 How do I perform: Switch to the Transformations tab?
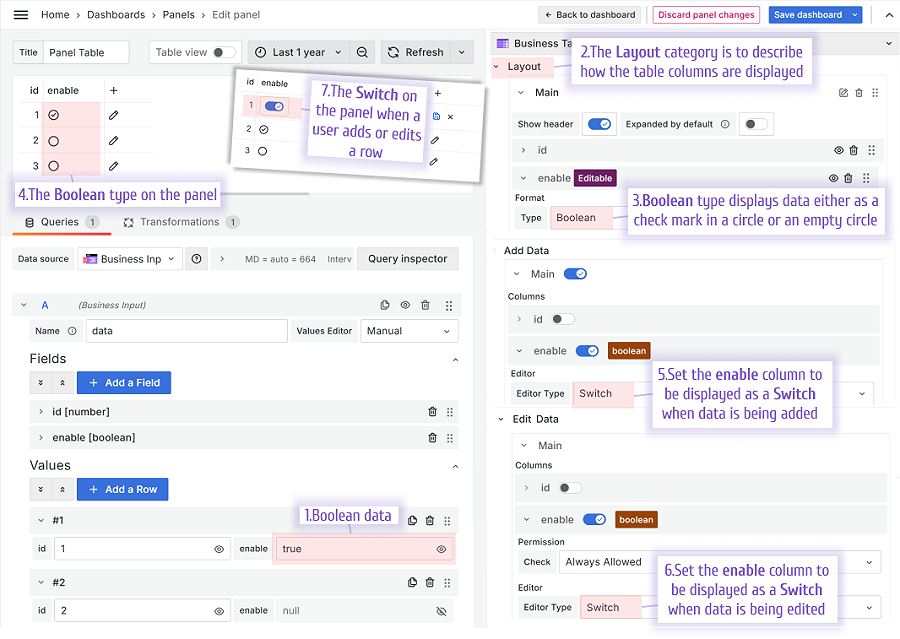[x=180, y=222]
